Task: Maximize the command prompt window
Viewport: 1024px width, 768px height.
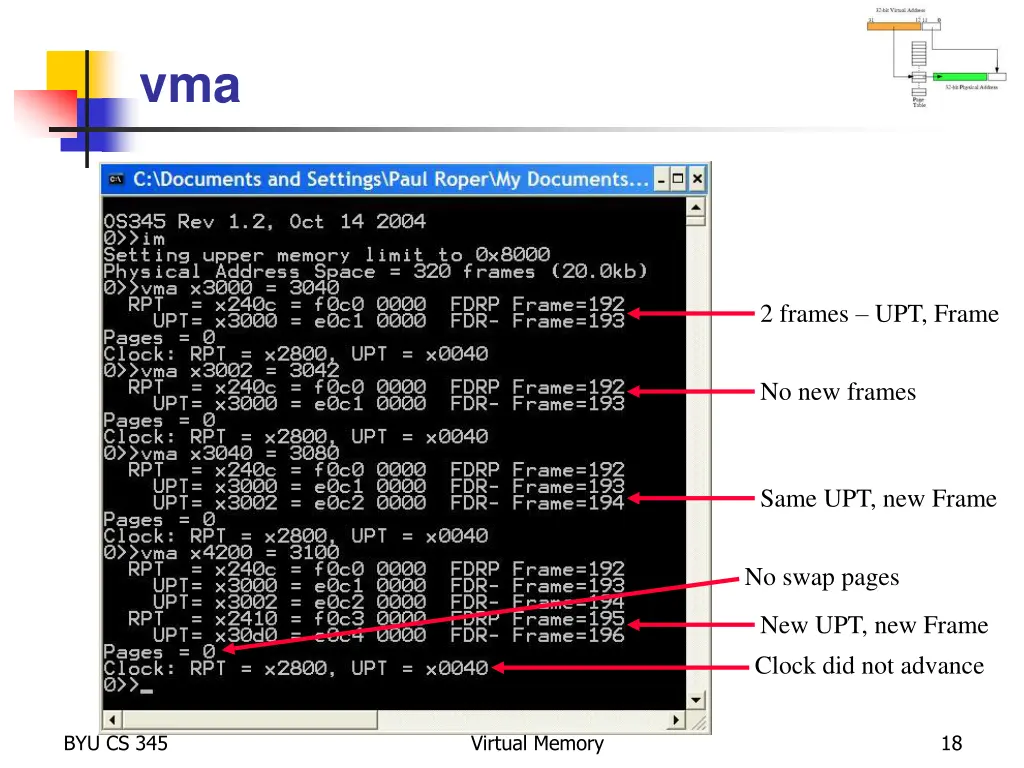Action: point(679,179)
